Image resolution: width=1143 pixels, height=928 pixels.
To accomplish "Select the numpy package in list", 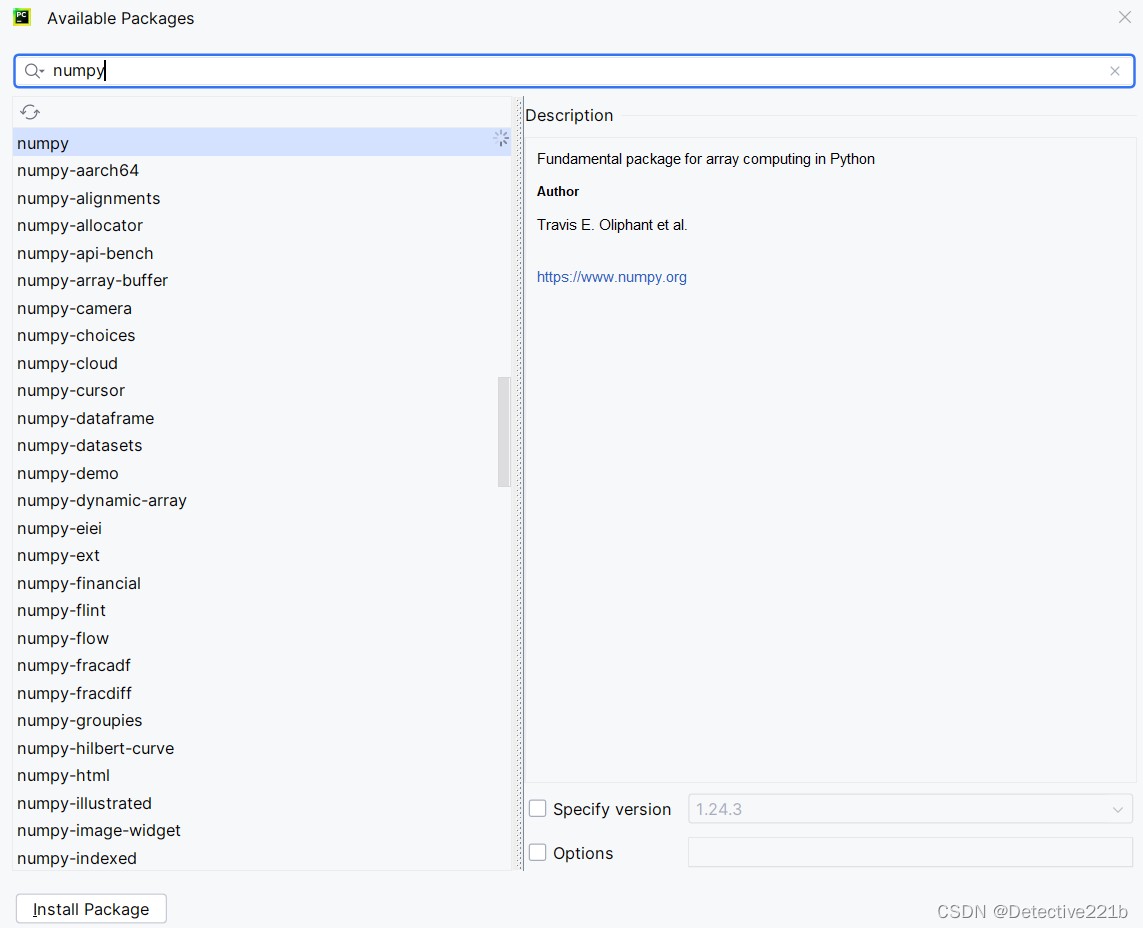I will [43, 143].
